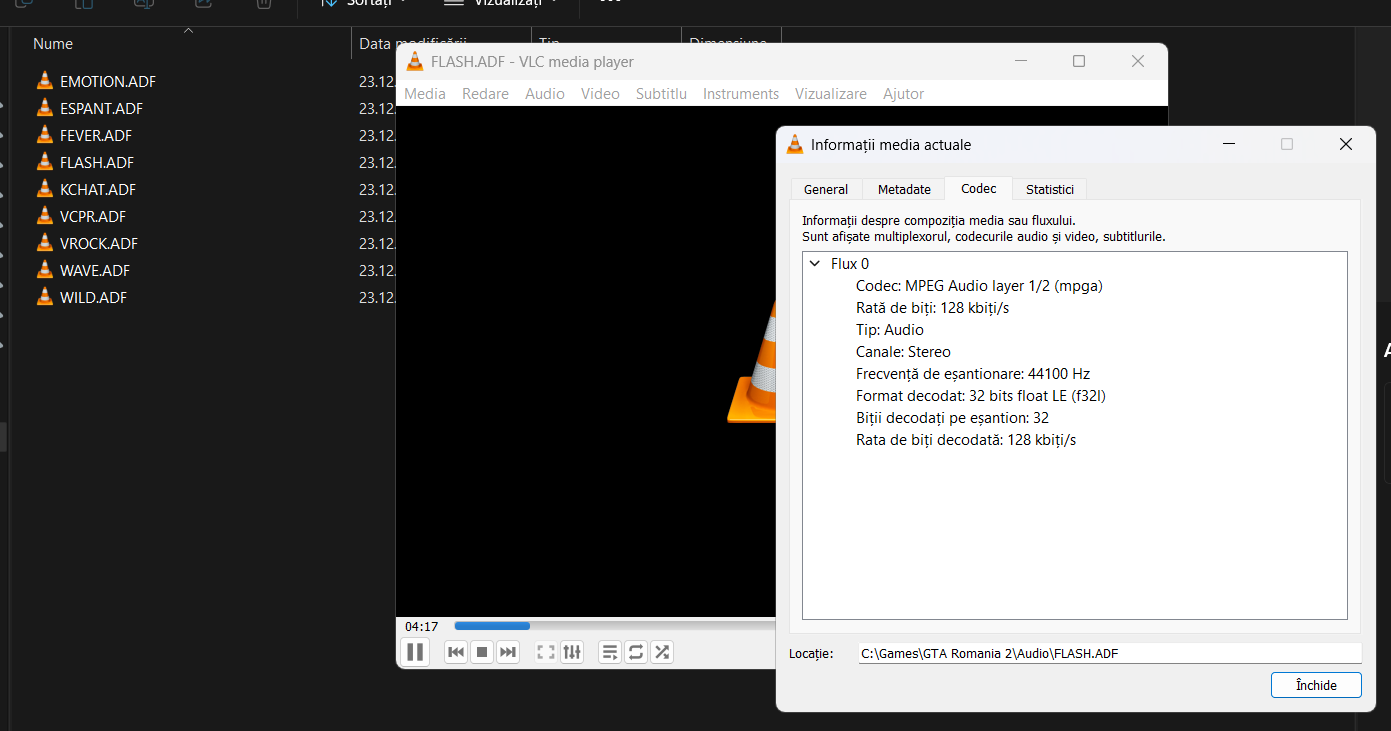Click the VLC cone icon for VCPR.ADF
The width and height of the screenshot is (1391, 731).
click(x=44, y=216)
